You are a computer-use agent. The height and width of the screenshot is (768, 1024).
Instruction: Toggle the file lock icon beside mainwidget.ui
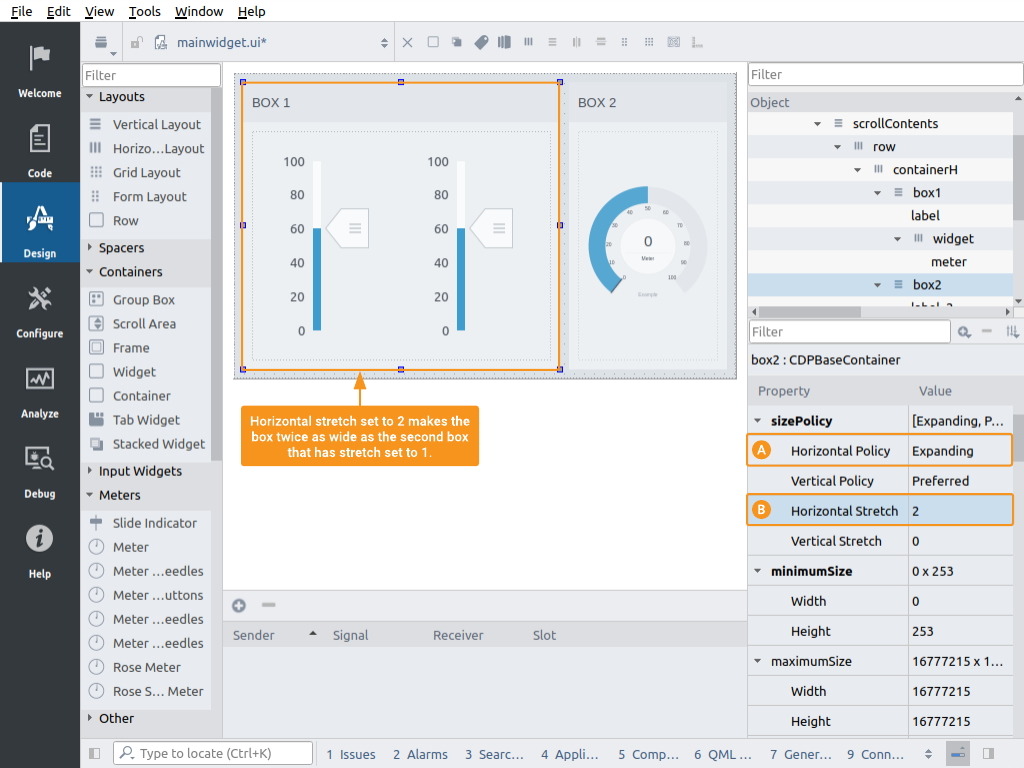[137, 42]
